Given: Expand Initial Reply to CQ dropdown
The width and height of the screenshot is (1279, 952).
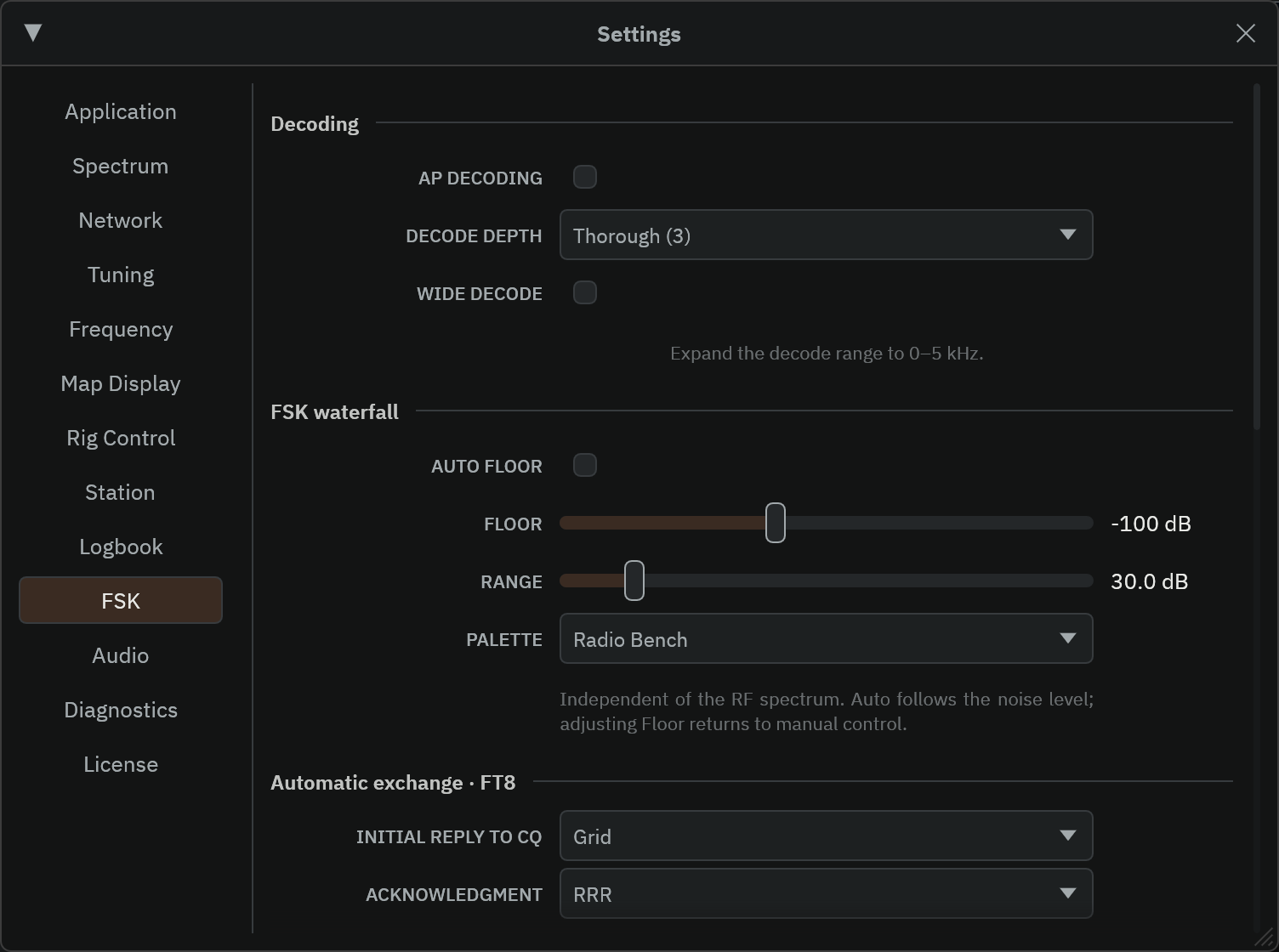Looking at the screenshot, I should [x=826, y=836].
